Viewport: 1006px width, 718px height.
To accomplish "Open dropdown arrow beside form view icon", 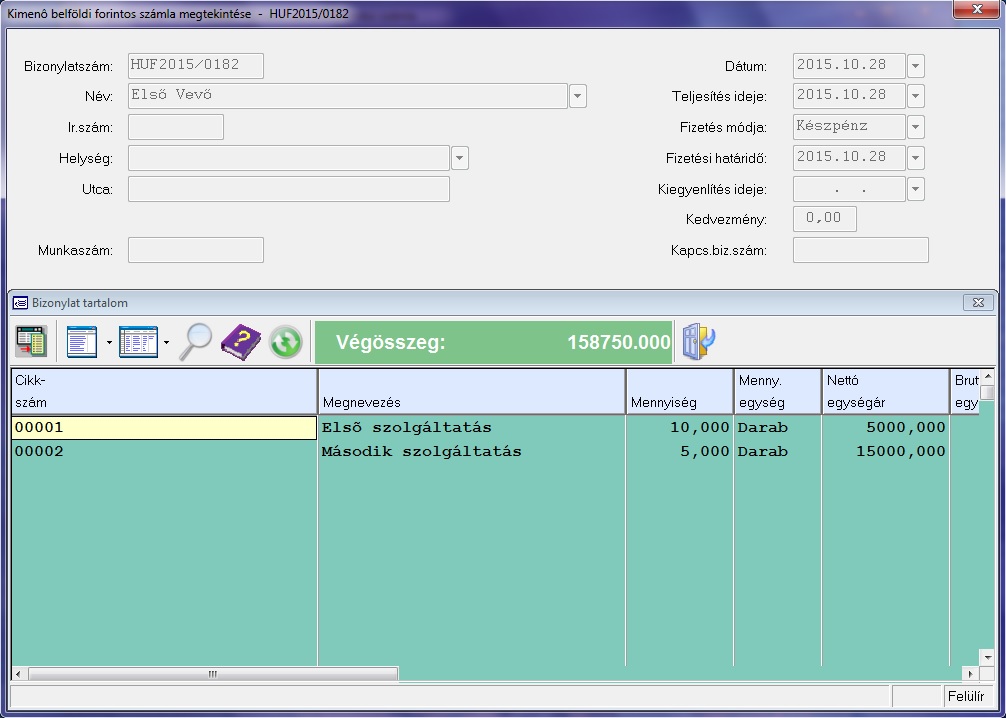I will [109, 343].
